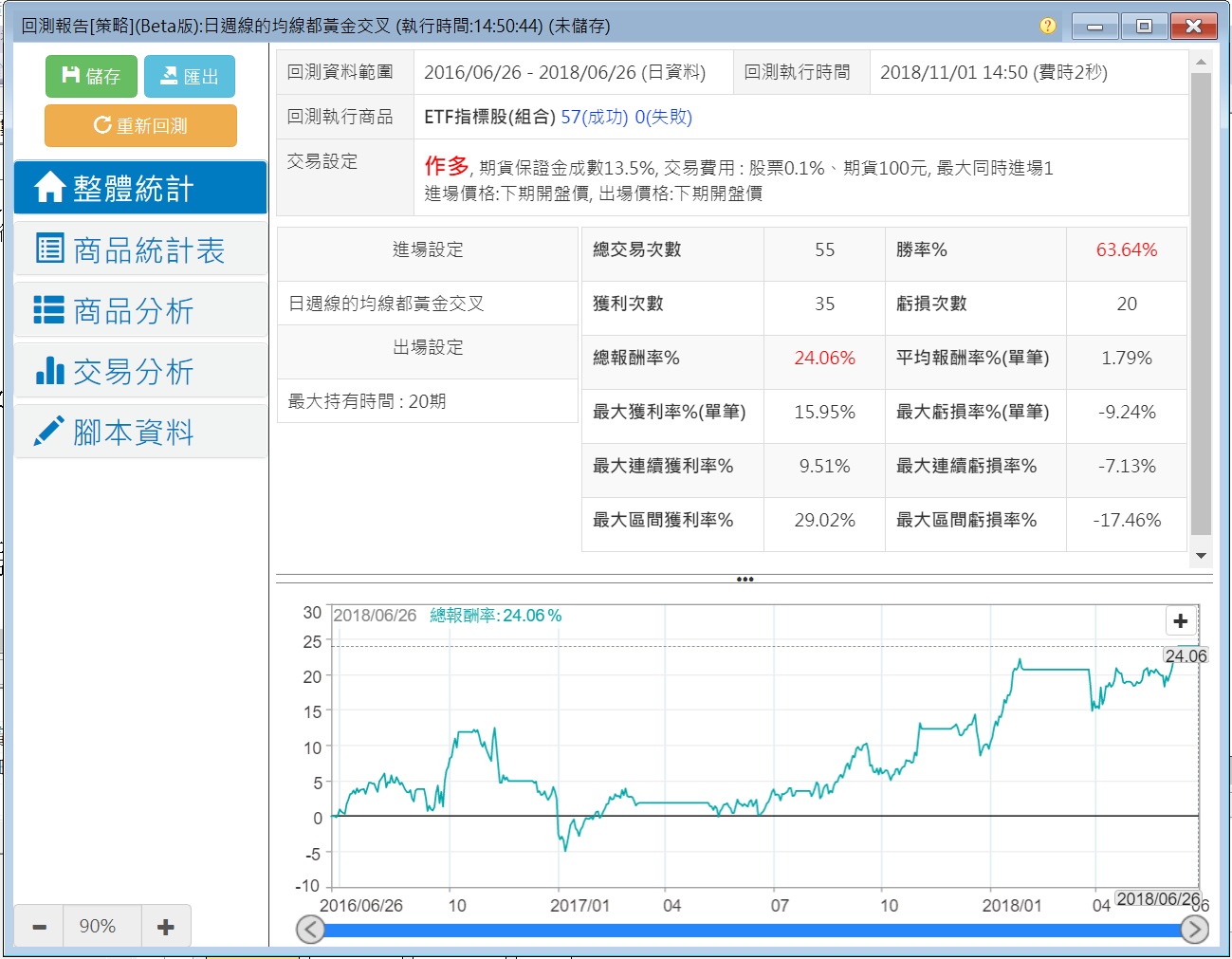
Task: Switch to the 商品統計表 tab
Action: coord(140,249)
